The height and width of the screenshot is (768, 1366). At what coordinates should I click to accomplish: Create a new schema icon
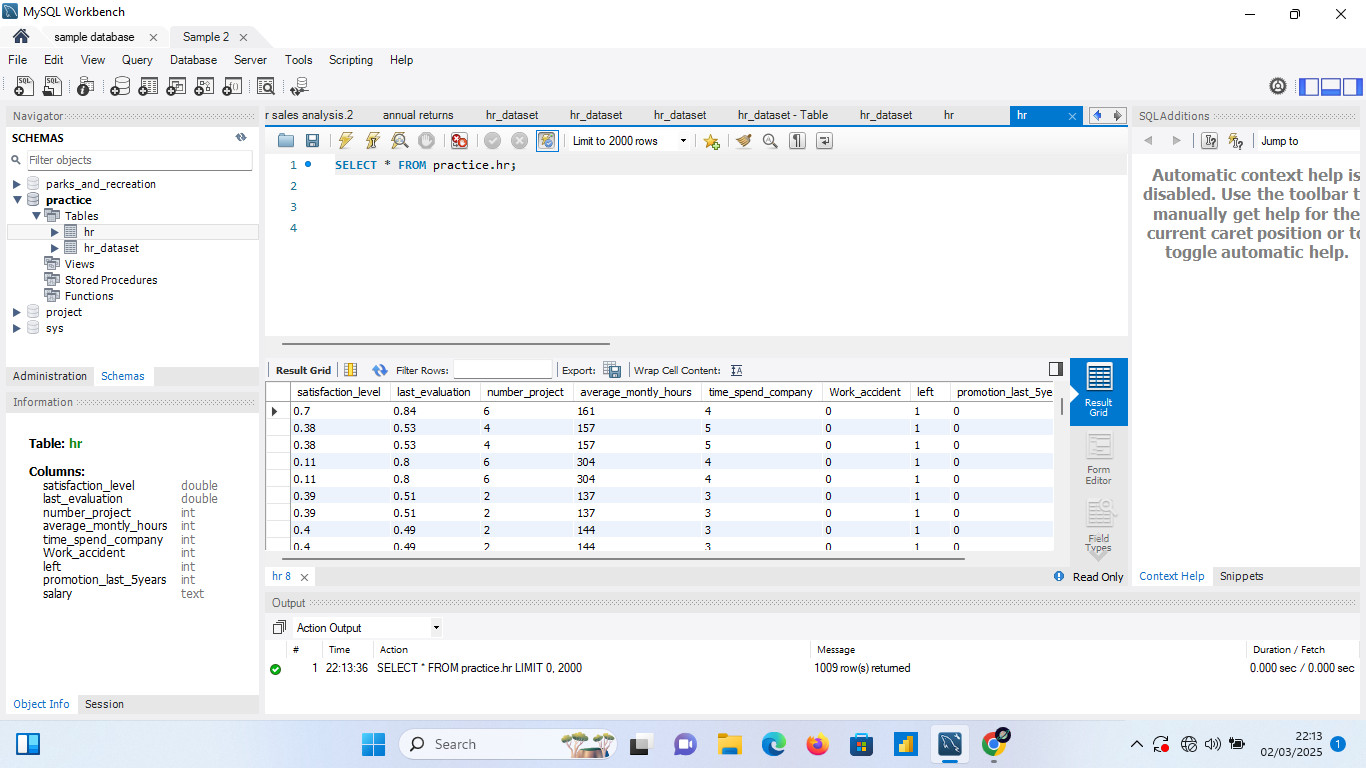click(x=120, y=87)
